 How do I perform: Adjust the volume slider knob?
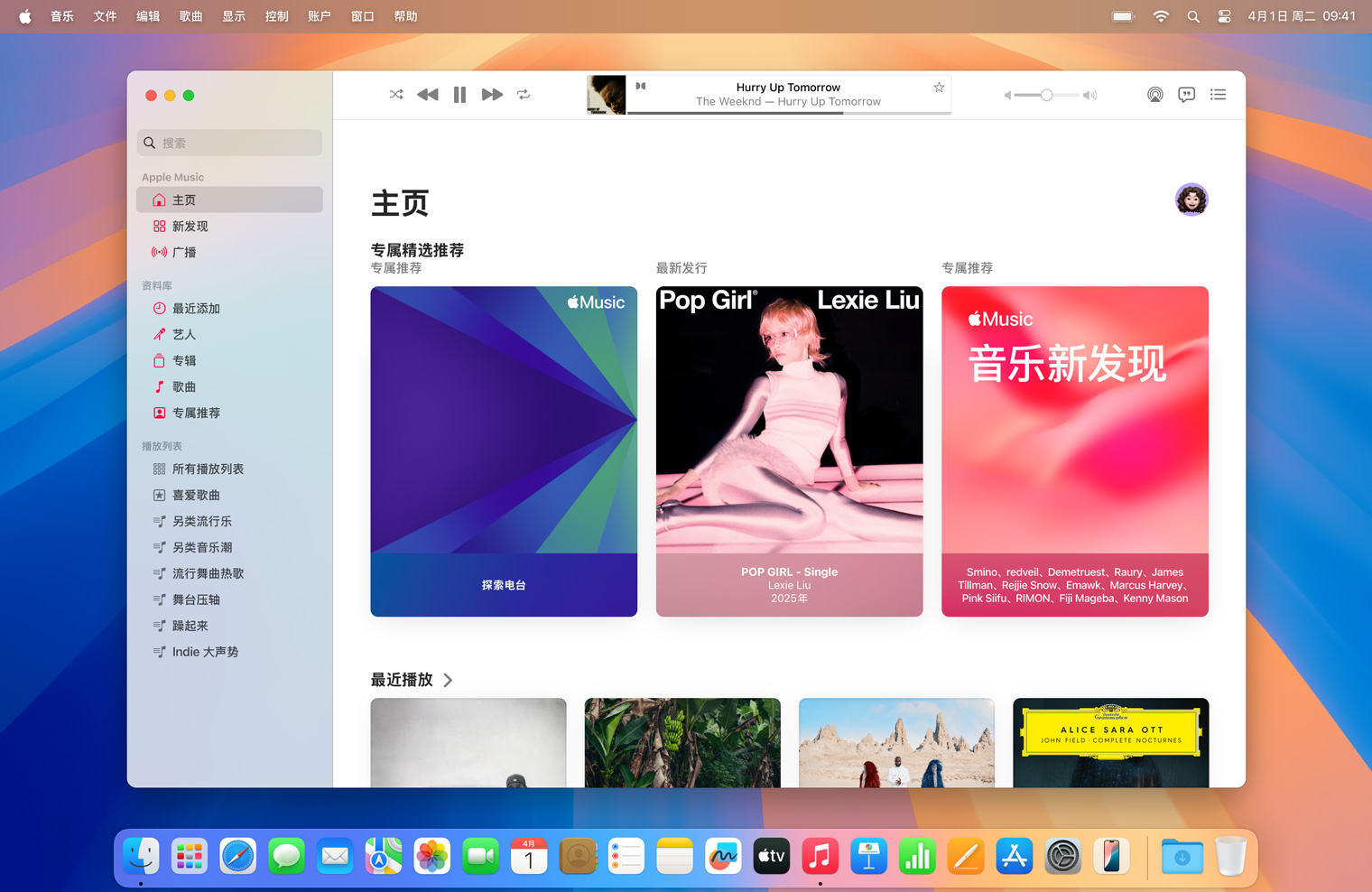[x=1046, y=95]
